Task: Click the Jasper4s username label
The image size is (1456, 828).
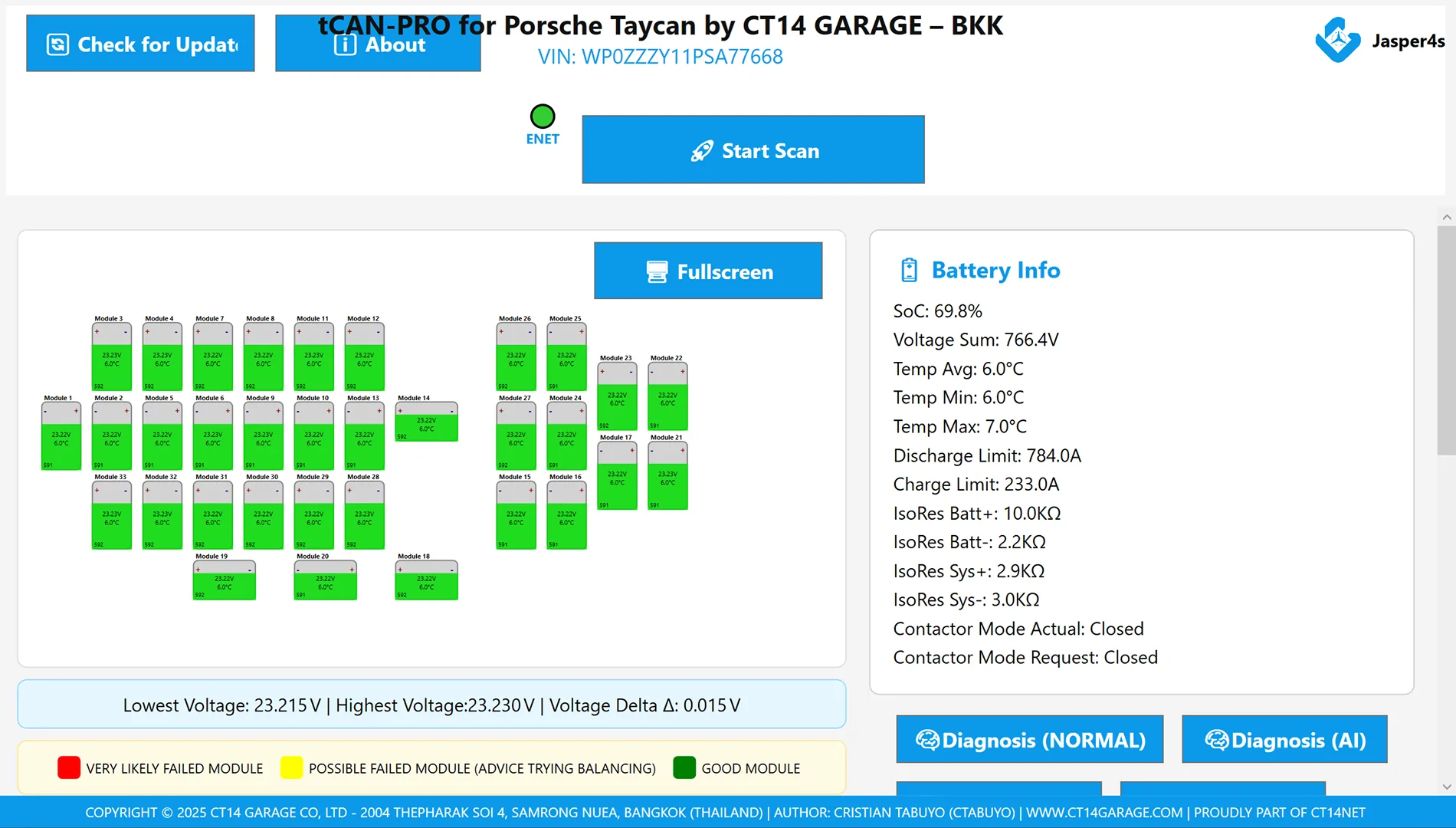Action: tap(1408, 41)
